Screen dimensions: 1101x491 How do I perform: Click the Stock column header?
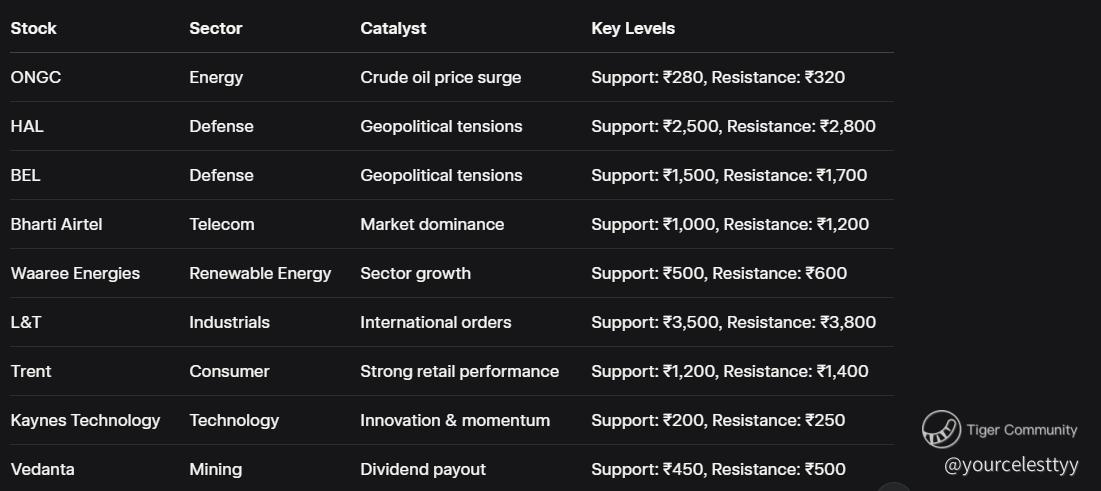tap(34, 28)
